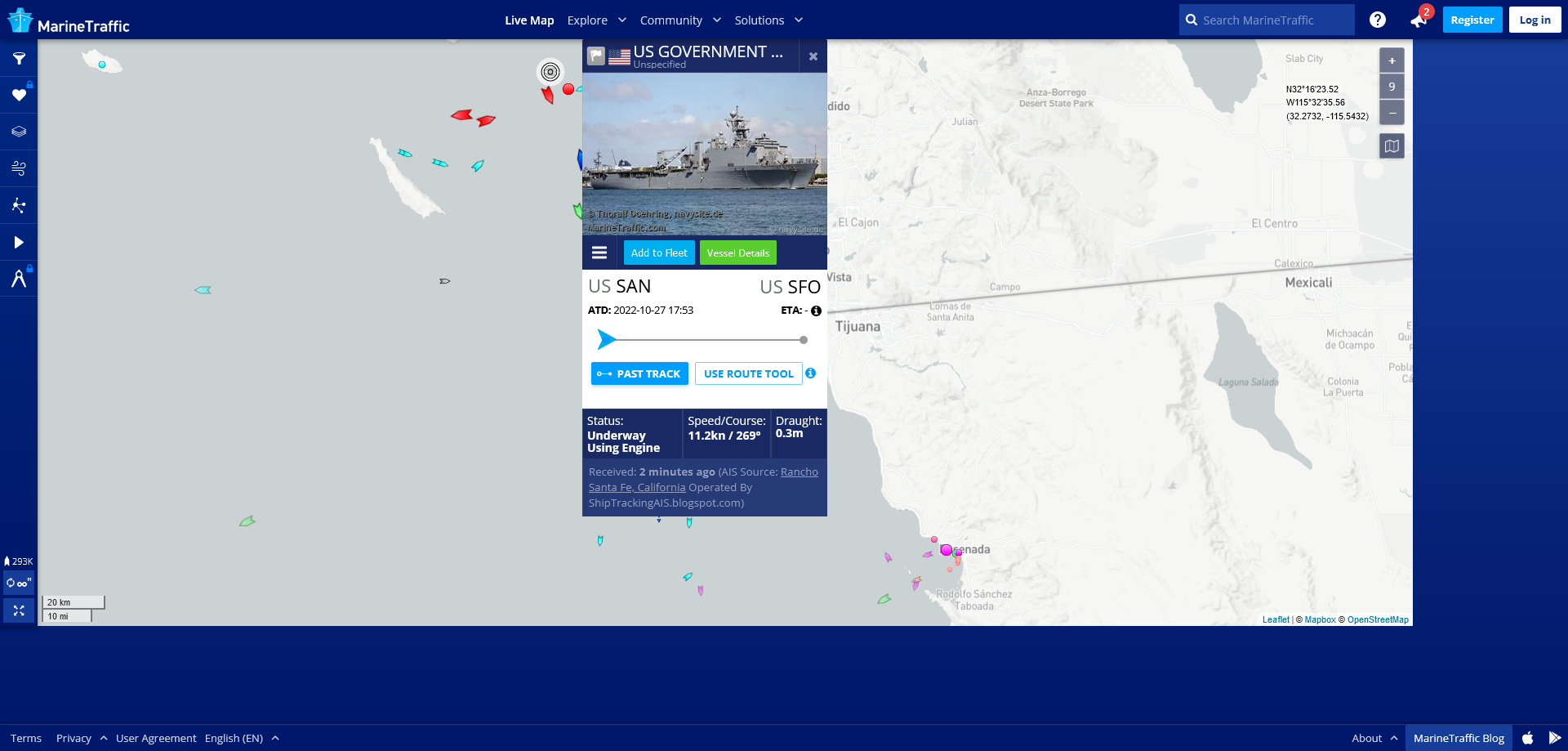The width and height of the screenshot is (1568, 751).
Task: Click the Leaflet attribution link
Action: [x=1276, y=619]
